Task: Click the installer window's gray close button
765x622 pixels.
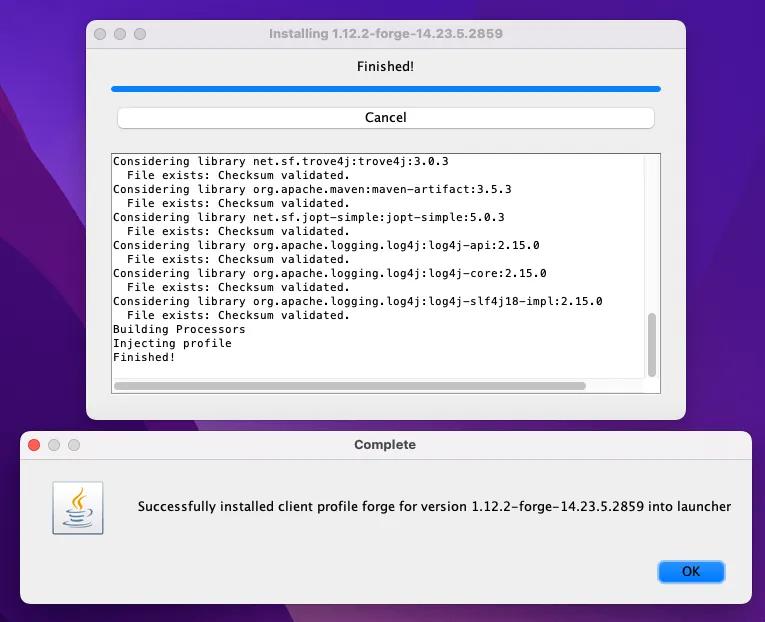Action: [100, 34]
